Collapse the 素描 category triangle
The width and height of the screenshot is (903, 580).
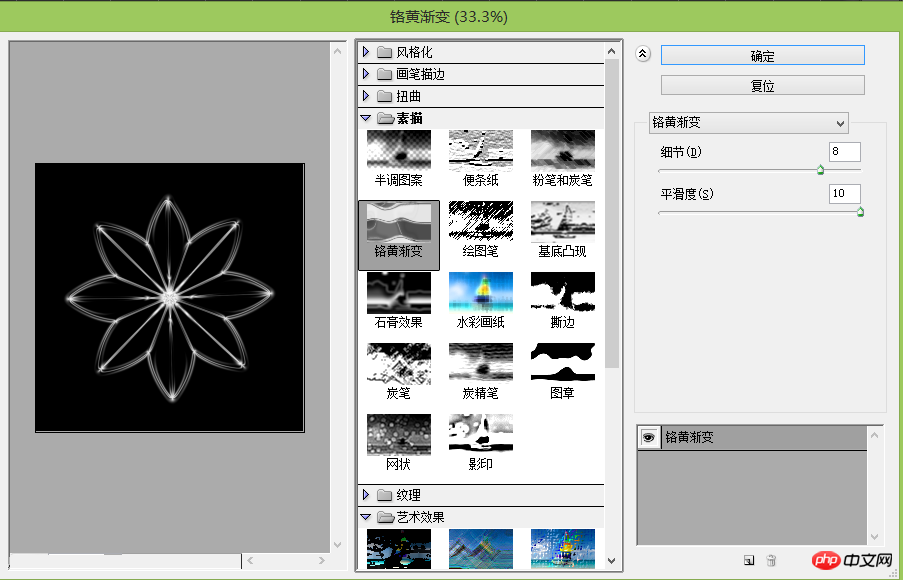point(366,118)
